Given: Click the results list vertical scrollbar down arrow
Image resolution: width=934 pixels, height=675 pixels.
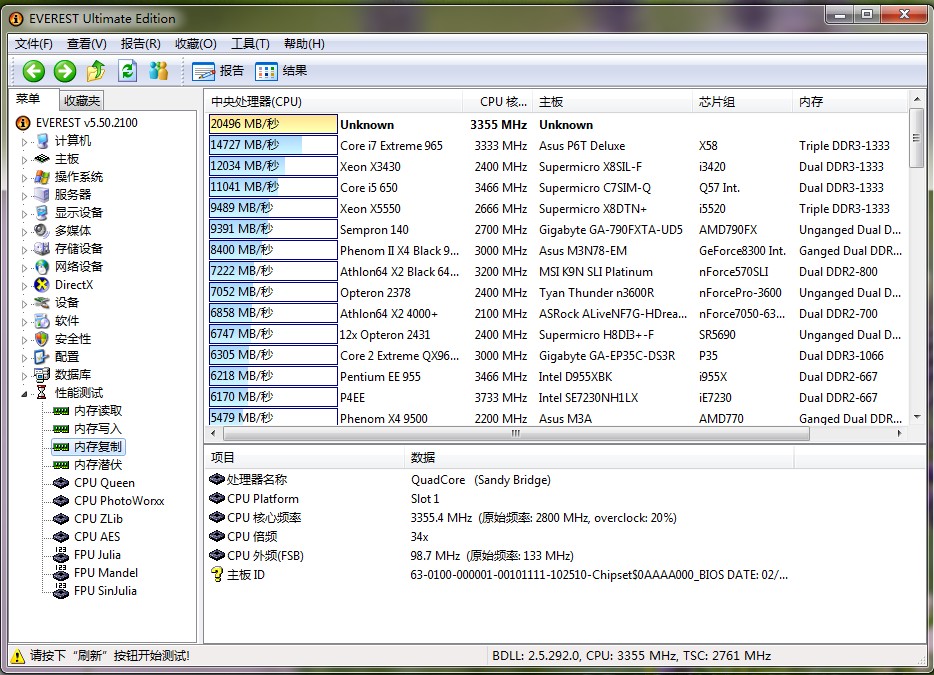Looking at the screenshot, I should pyautogui.click(x=917, y=417).
